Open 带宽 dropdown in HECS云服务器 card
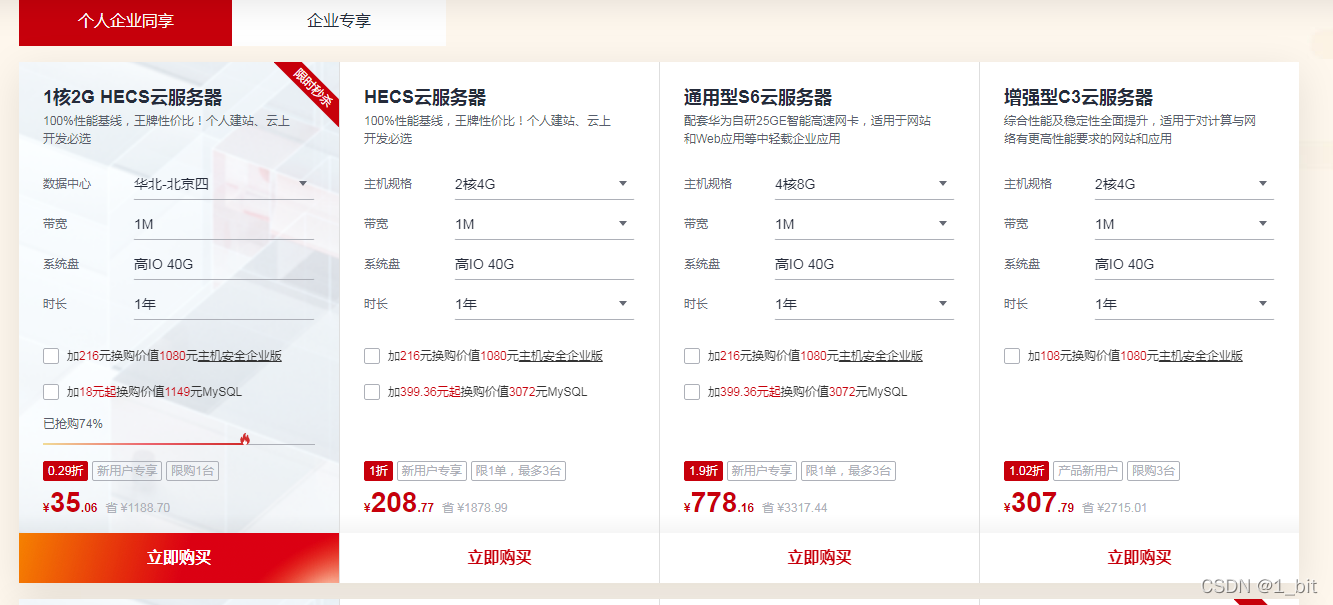 click(544, 224)
